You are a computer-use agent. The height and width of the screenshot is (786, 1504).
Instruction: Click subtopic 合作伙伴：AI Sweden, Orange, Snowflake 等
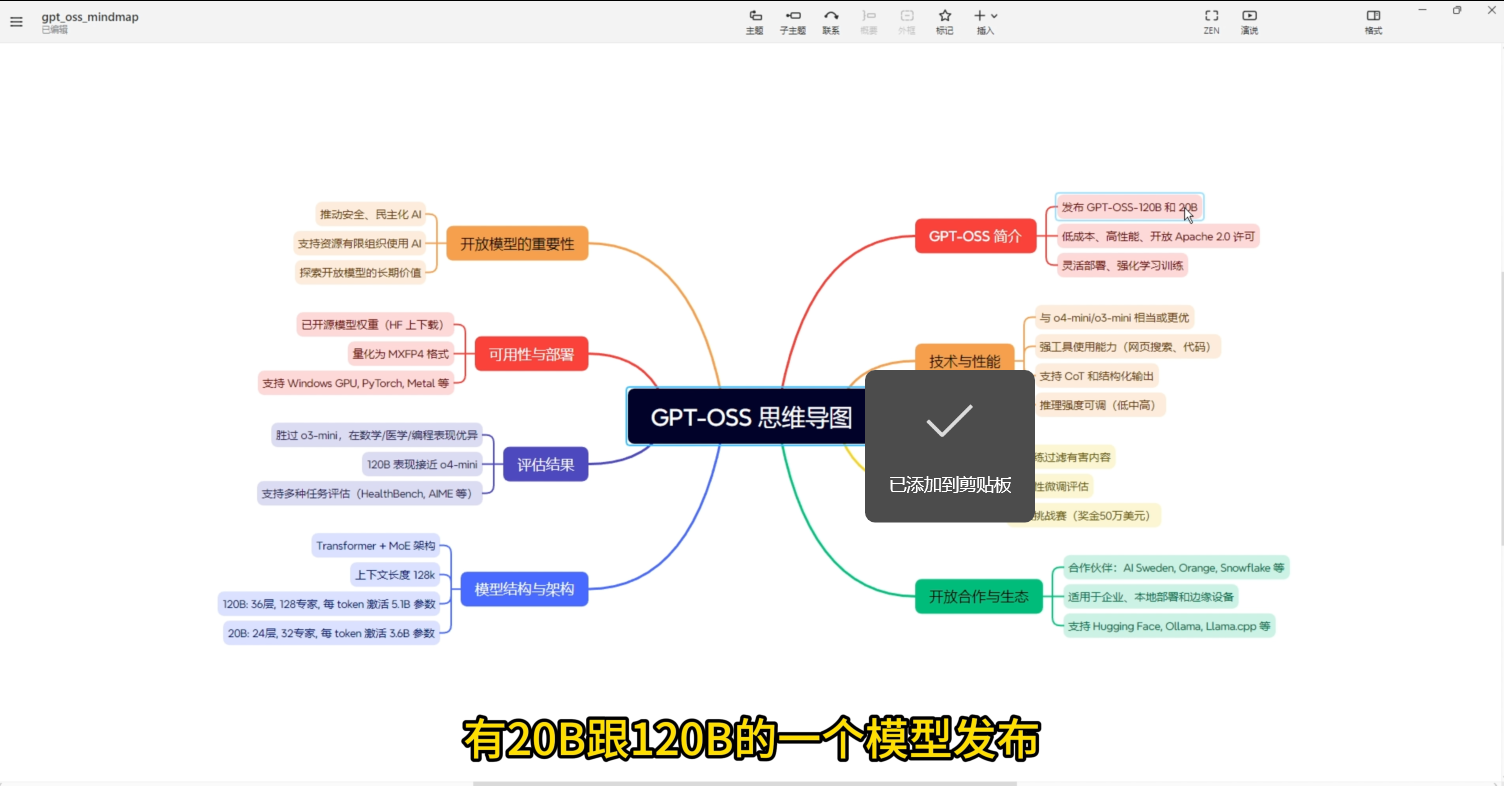coord(1175,567)
